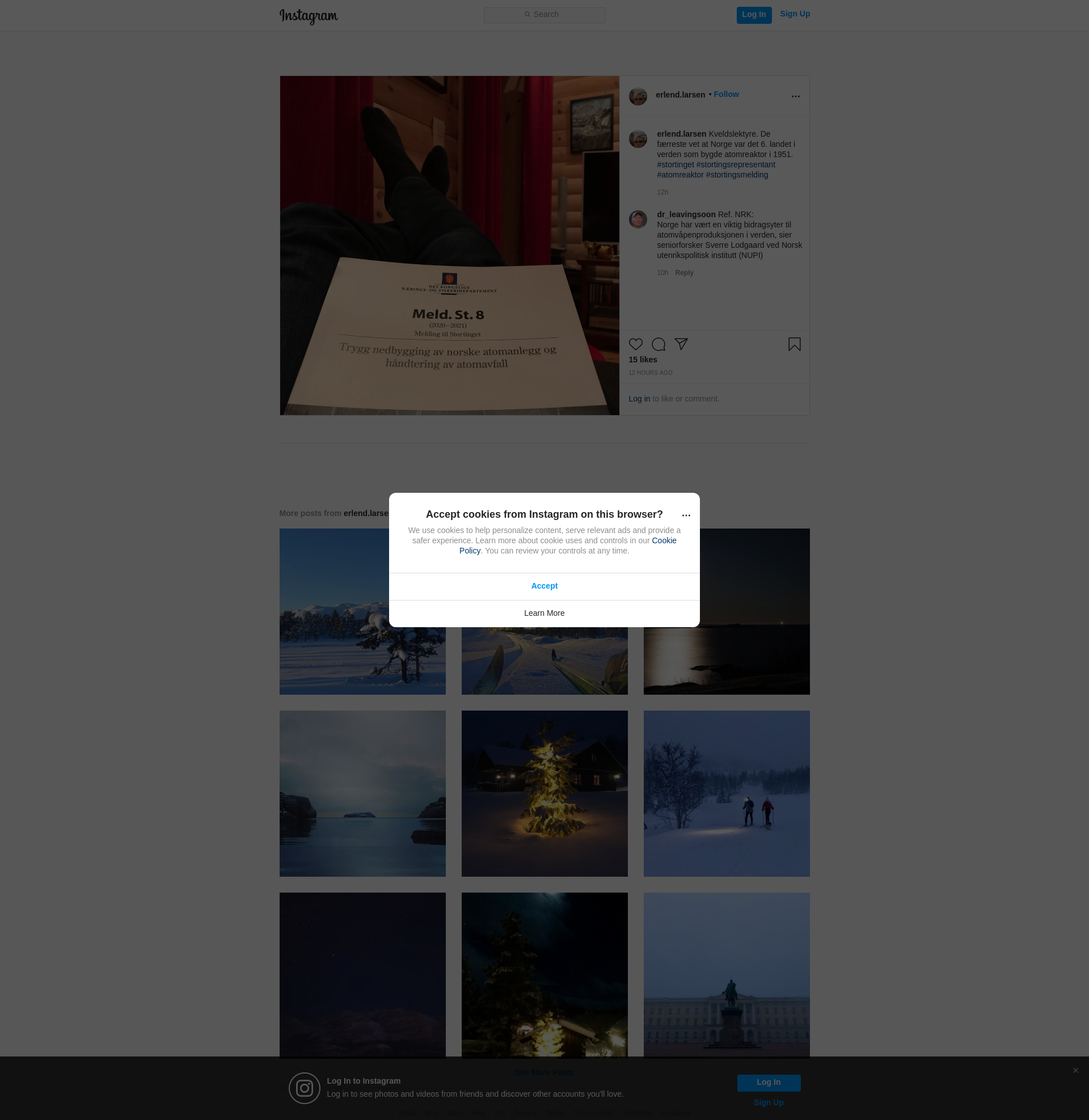Click Log In button in bottom banner
This screenshot has width=1089, height=1120.
point(768,1082)
